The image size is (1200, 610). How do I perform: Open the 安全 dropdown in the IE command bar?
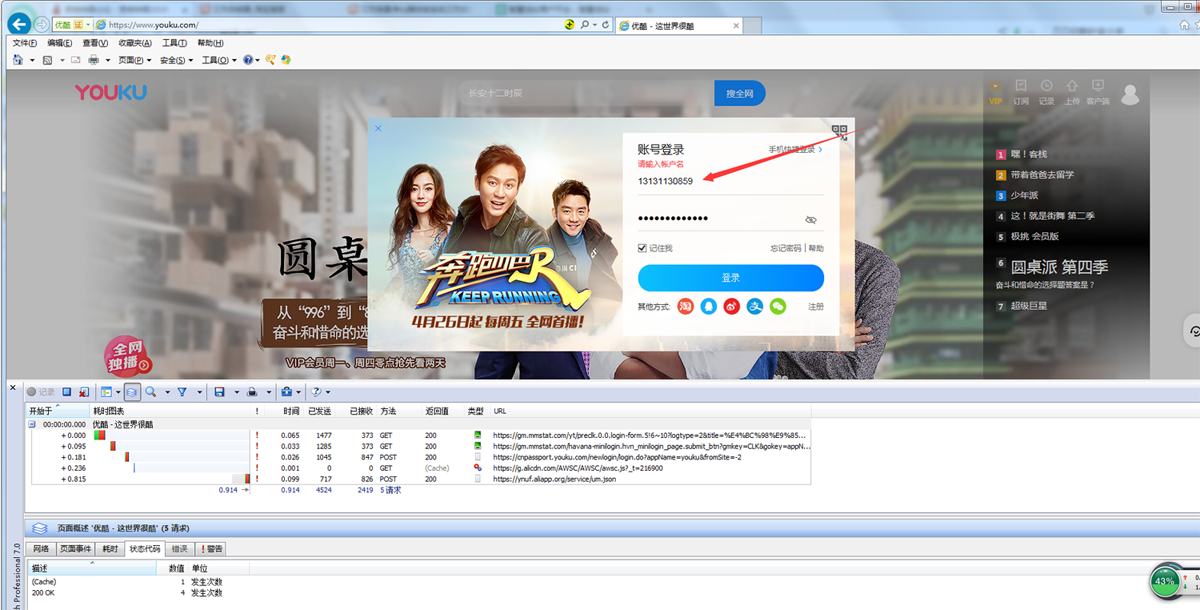(x=170, y=59)
